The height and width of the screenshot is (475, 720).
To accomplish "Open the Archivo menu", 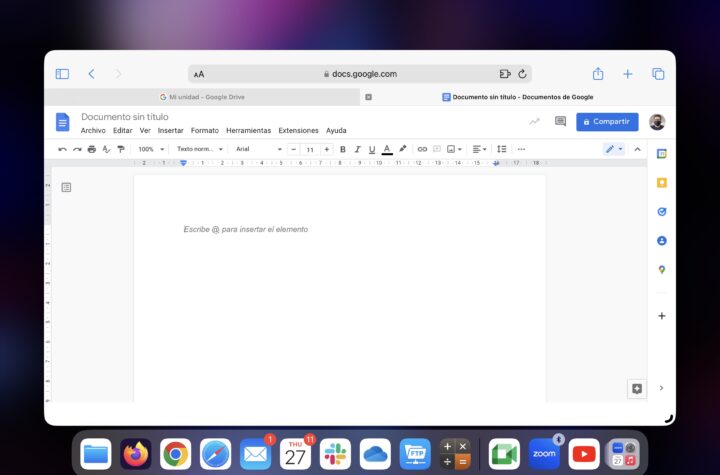I will (x=93, y=130).
